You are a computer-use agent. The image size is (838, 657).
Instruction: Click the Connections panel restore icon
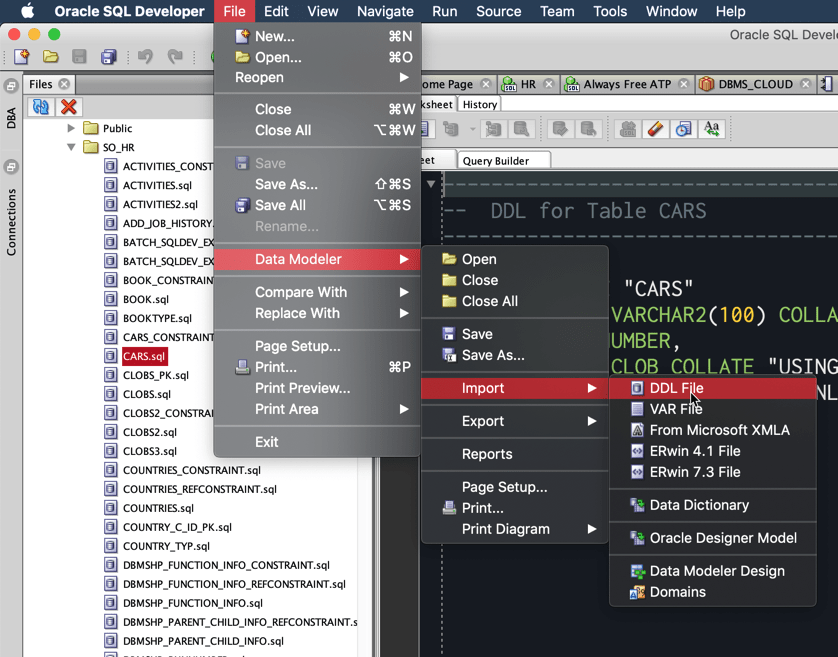[x=11, y=167]
